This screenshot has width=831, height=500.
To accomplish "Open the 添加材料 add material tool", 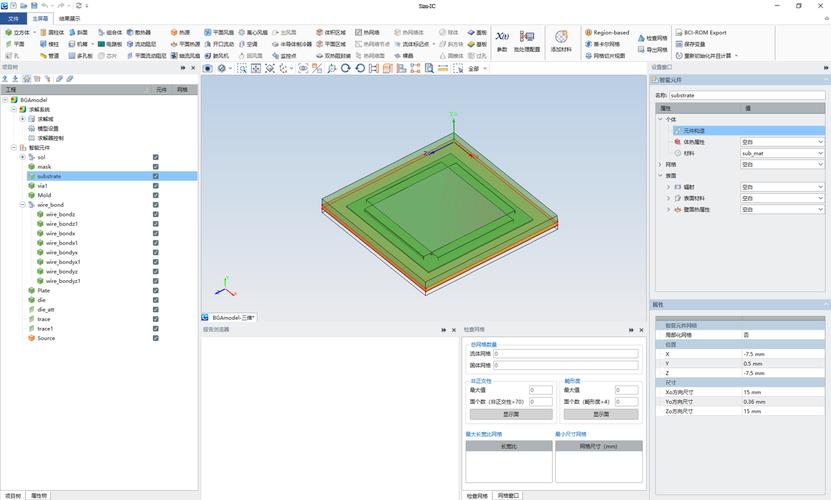I will [x=561, y=41].
